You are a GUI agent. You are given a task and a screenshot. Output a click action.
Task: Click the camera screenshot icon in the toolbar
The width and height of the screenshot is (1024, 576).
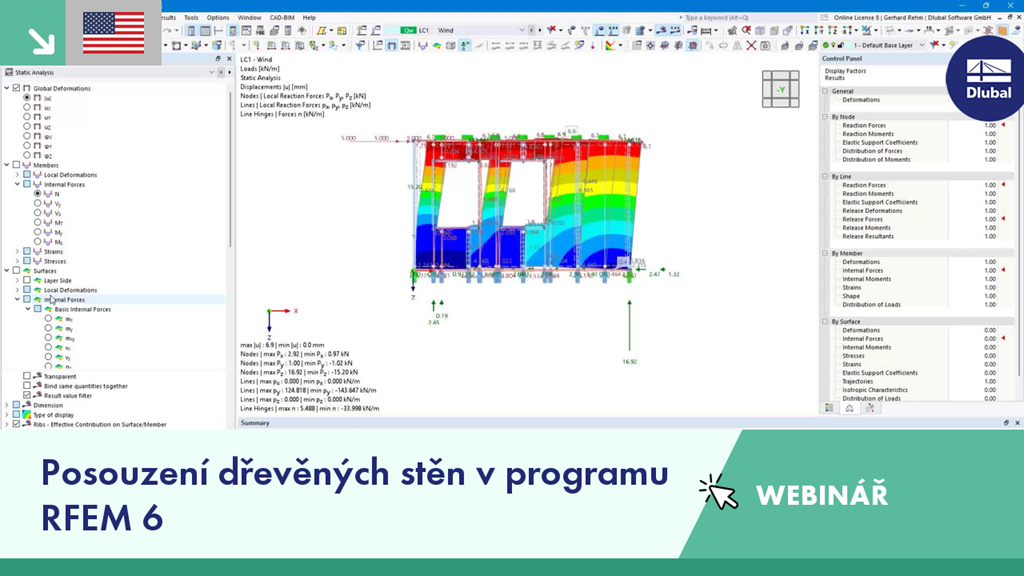pyautogui.click(x=765, y=45)
